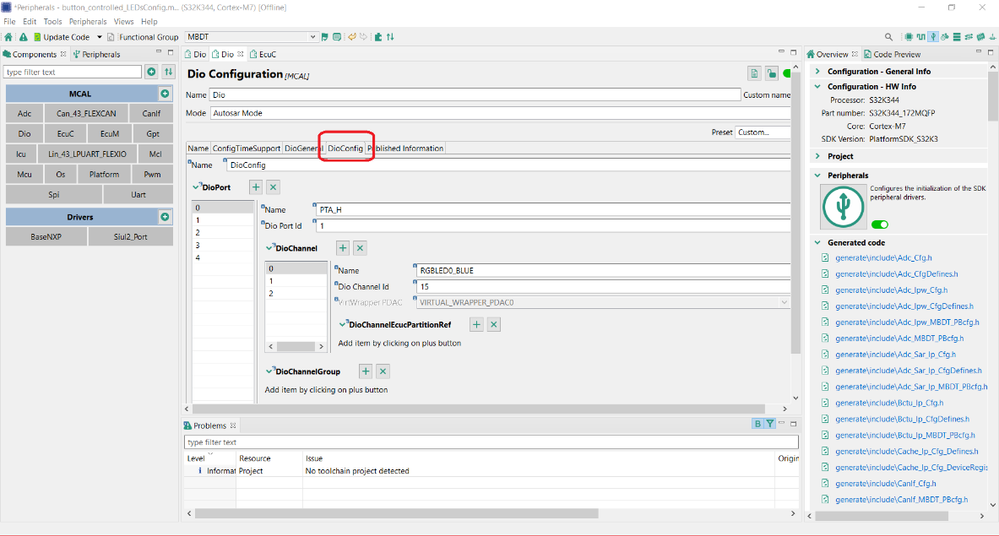999x536 pixels.
Task: Add a component with the filter-row plus
Action: (151, 71)
